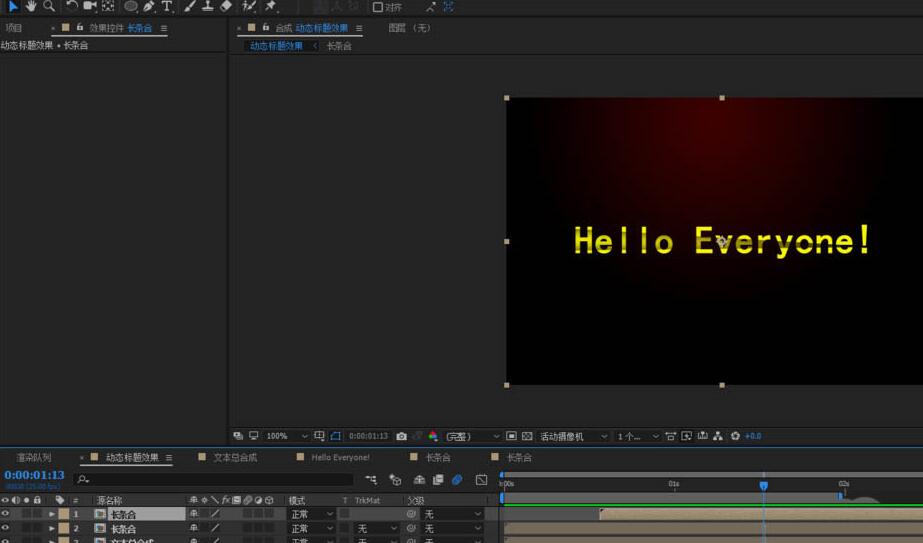Open layer 1 blend mode 正常 dropdown

311,514
